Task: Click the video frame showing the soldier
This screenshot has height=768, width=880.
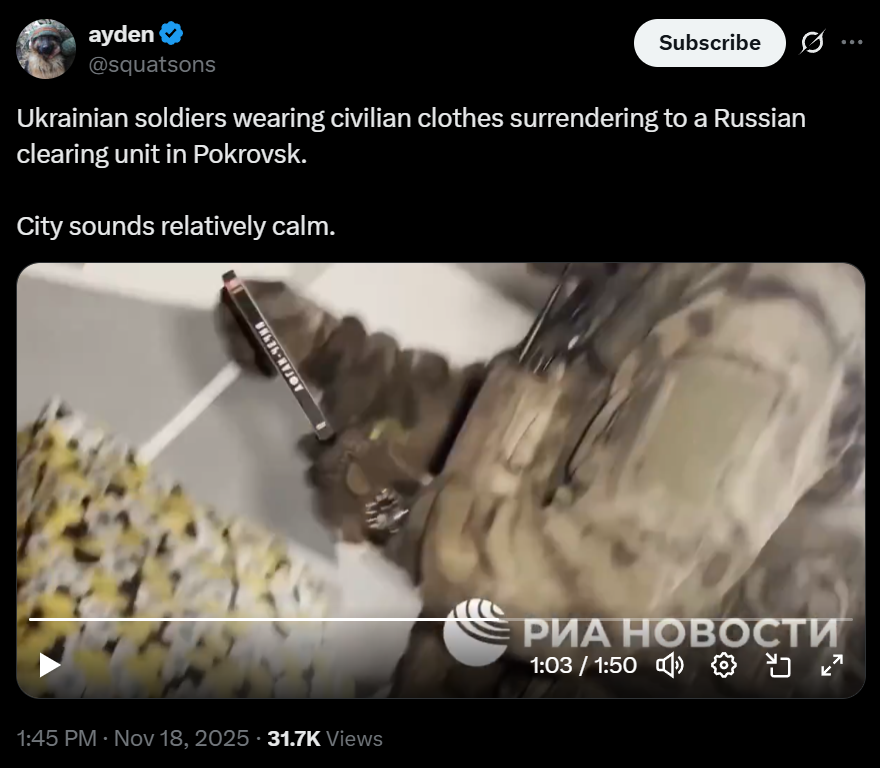Action: (441, 438)
